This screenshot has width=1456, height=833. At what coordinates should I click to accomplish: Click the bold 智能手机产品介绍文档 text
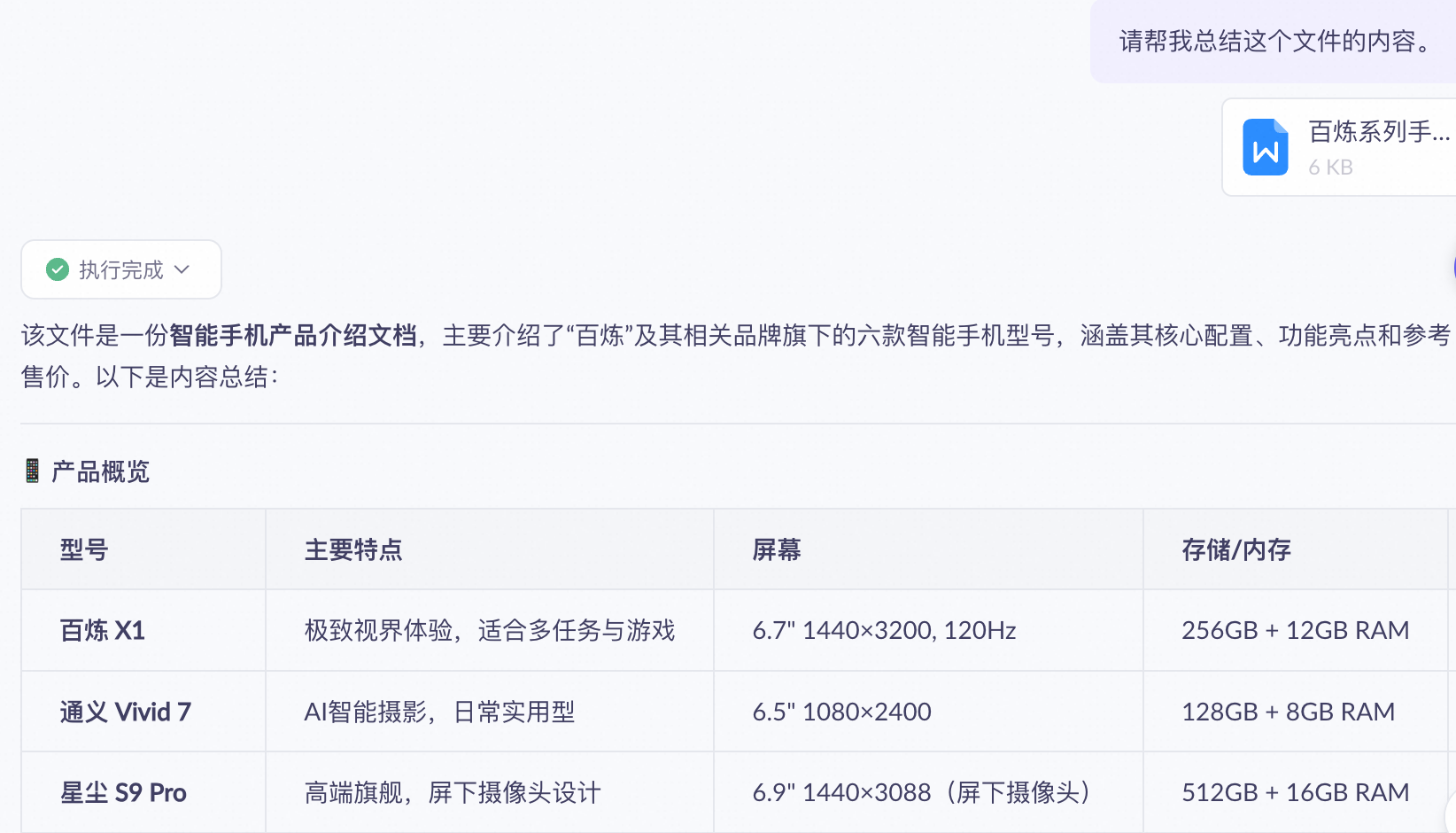[x=293, y=335]
